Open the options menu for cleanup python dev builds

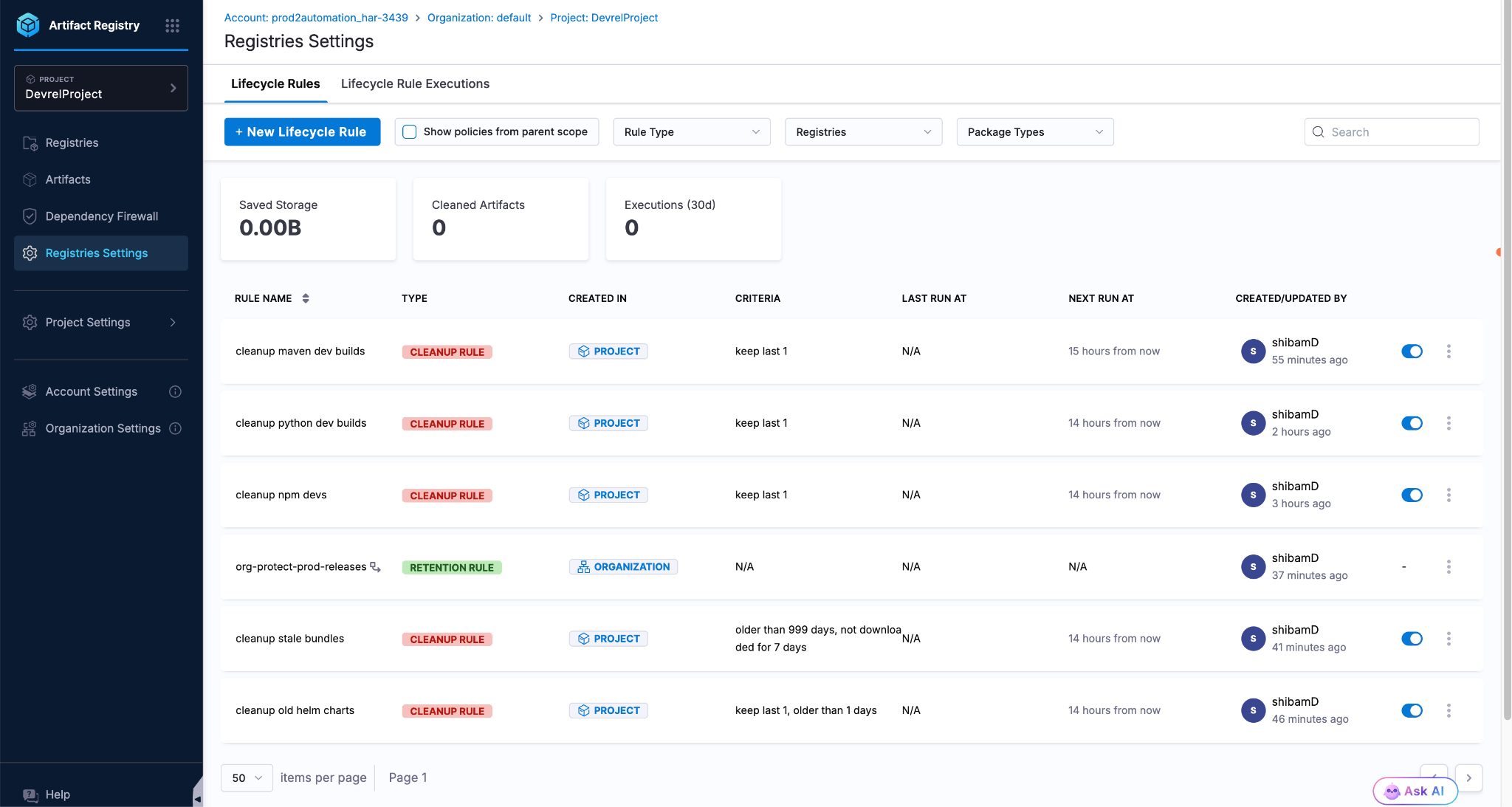pyautogui.click(x=1449, y=423)
